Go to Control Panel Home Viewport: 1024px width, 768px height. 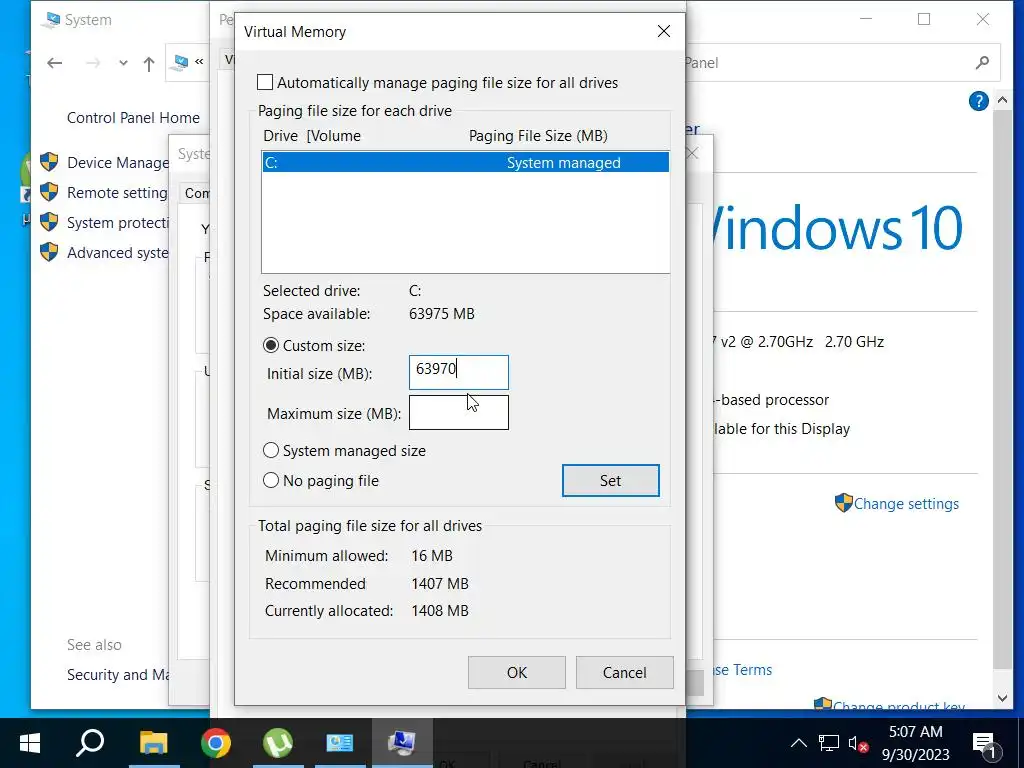click(133, 118)
